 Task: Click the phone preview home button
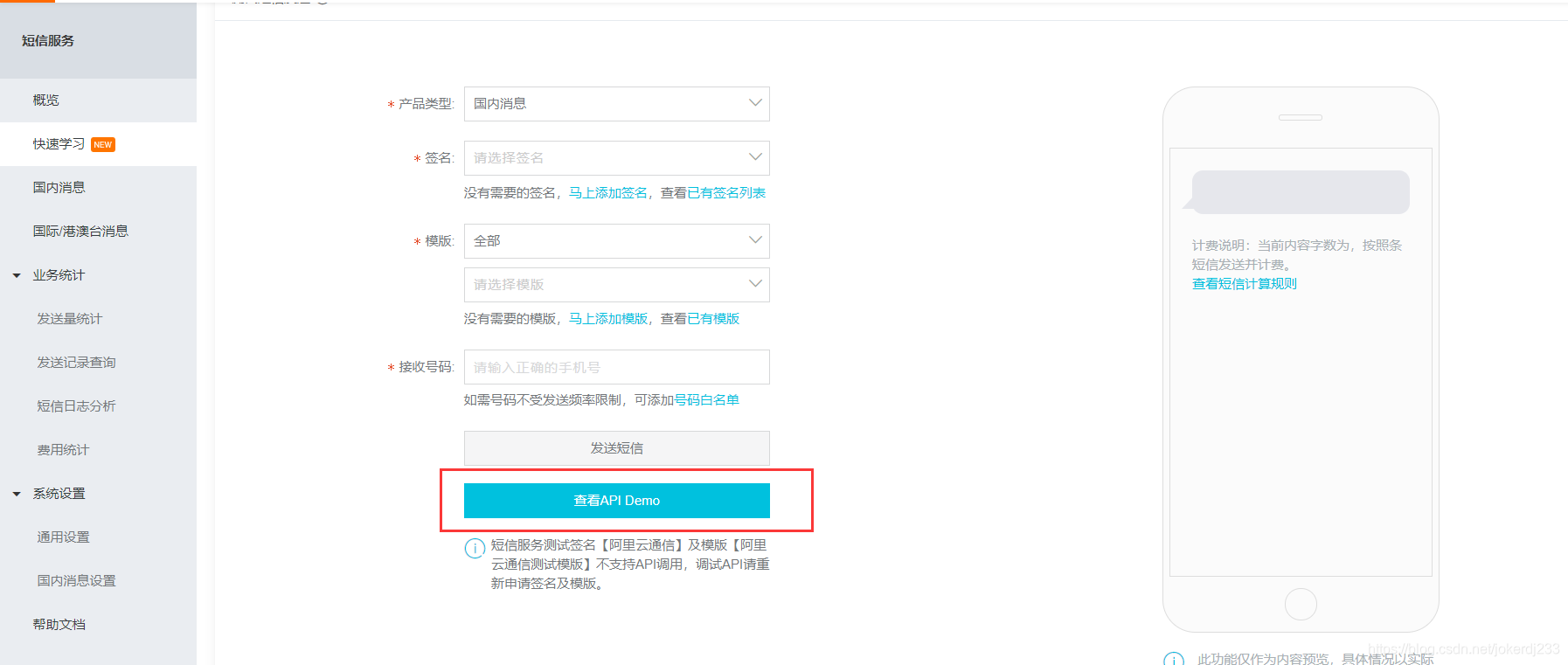pos(1301,604)
